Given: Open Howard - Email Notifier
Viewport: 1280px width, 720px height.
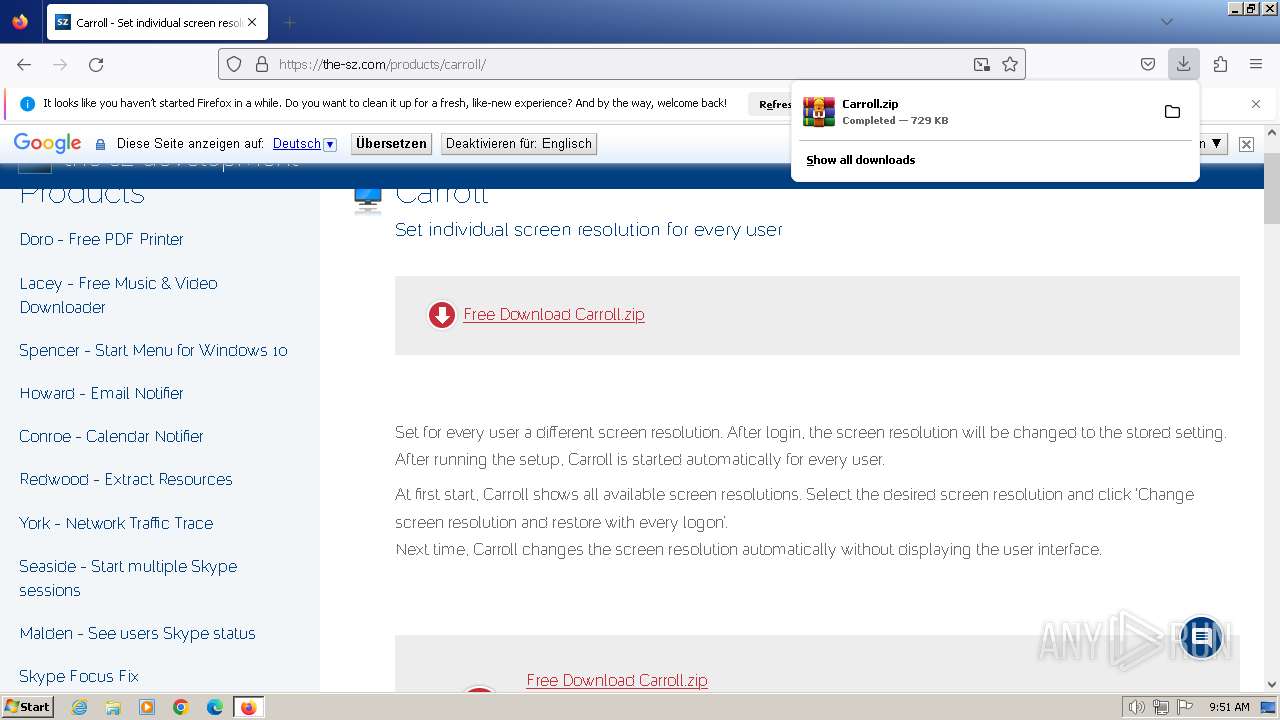Looking at the screenshot, I should click(x=102, y=393).
